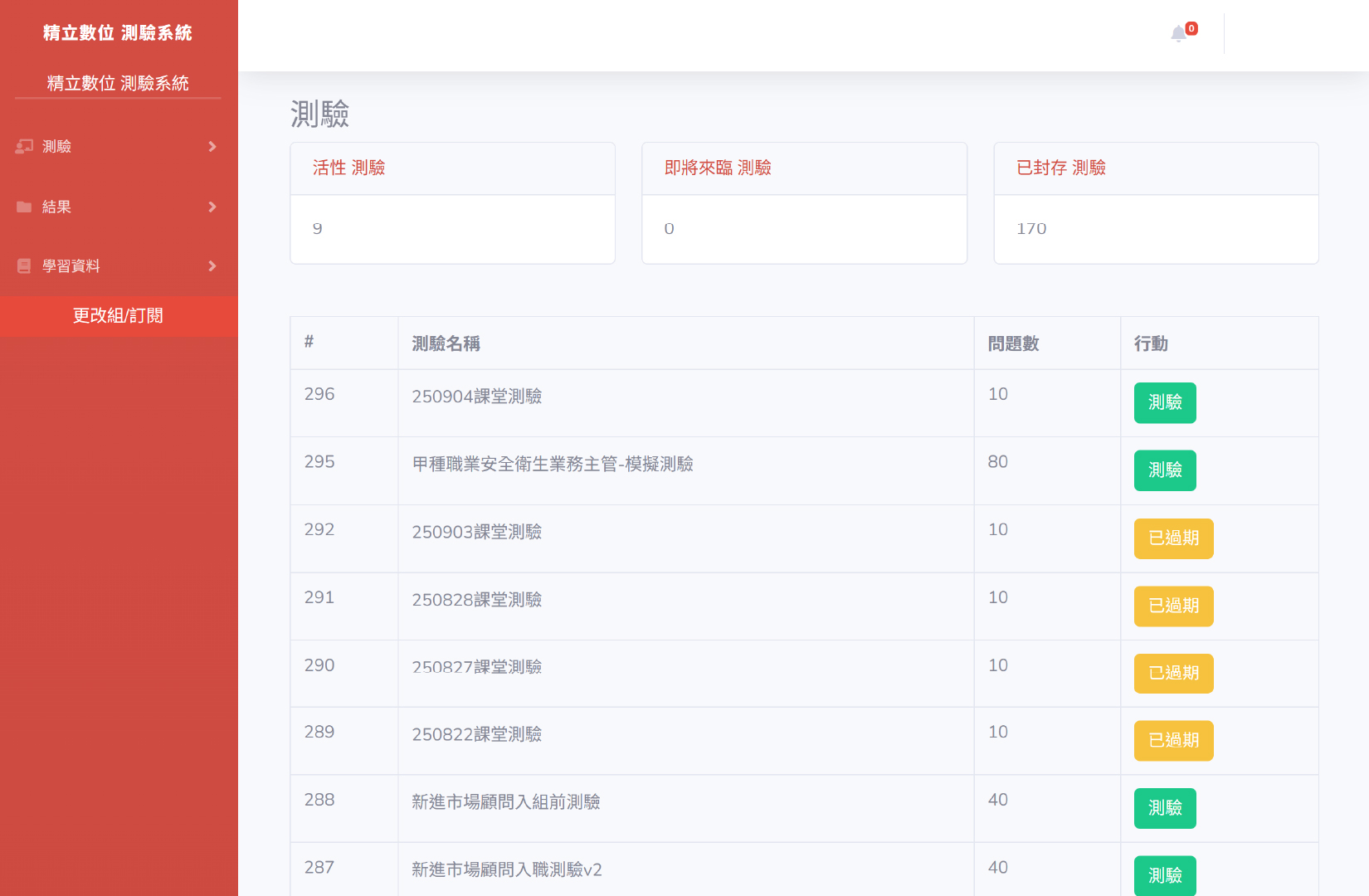Expand the 測驗 sidebar chevron
The width and height of the screenshot is (1369, 896).
point(212,147)
